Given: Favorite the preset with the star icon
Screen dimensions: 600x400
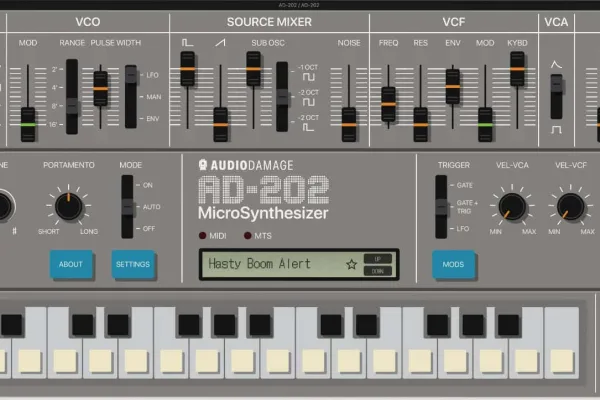Looking at the screenshot, I should click(351, 264).
